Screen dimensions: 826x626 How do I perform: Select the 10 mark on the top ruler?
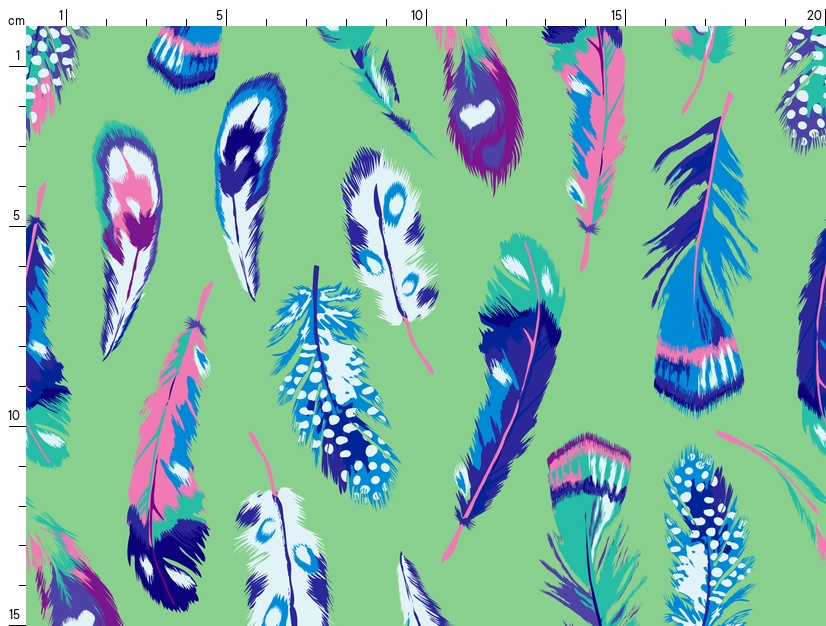click(x=417, y=15)
